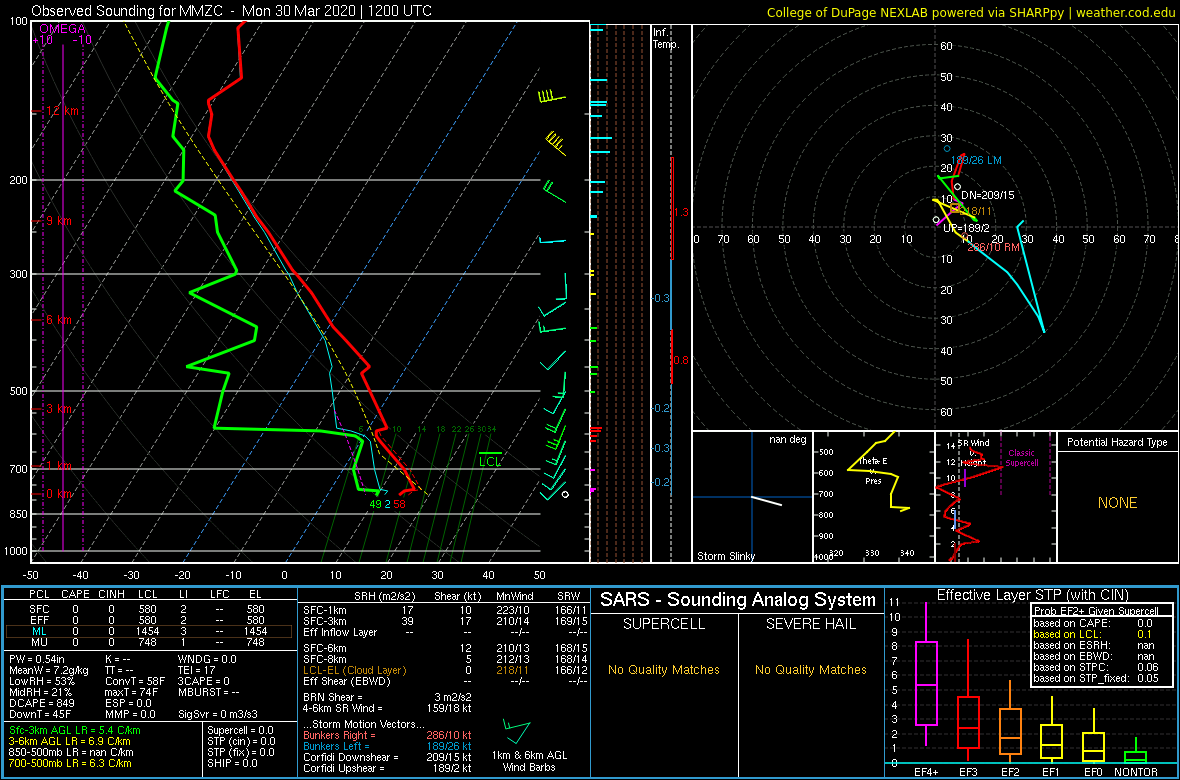1180x780 pixels.
Task: Click the weather.cod.edu NEXLAB header text
Action: tap(972, 12)
